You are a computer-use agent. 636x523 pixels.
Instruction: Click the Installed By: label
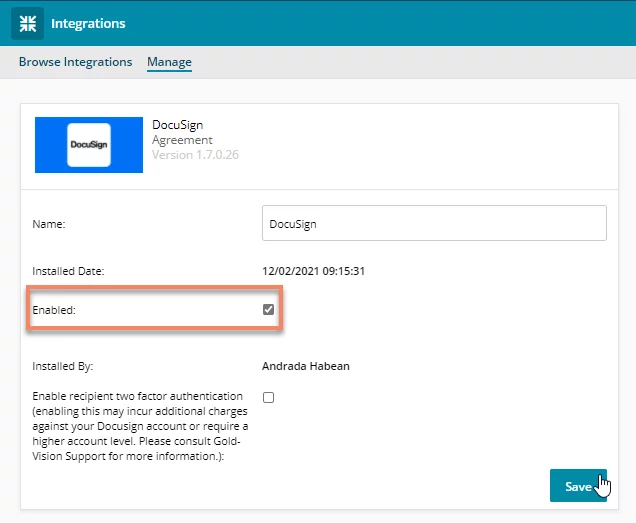coord(62,366)
